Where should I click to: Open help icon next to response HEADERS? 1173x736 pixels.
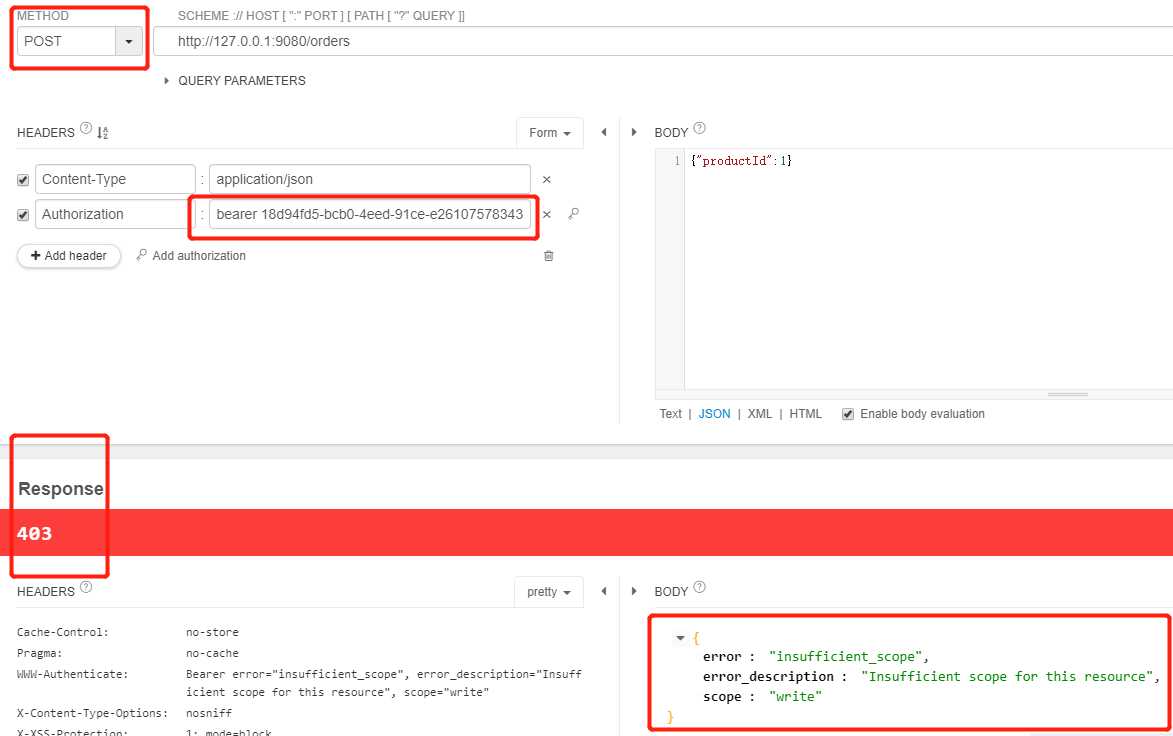(x=86, y=587)
